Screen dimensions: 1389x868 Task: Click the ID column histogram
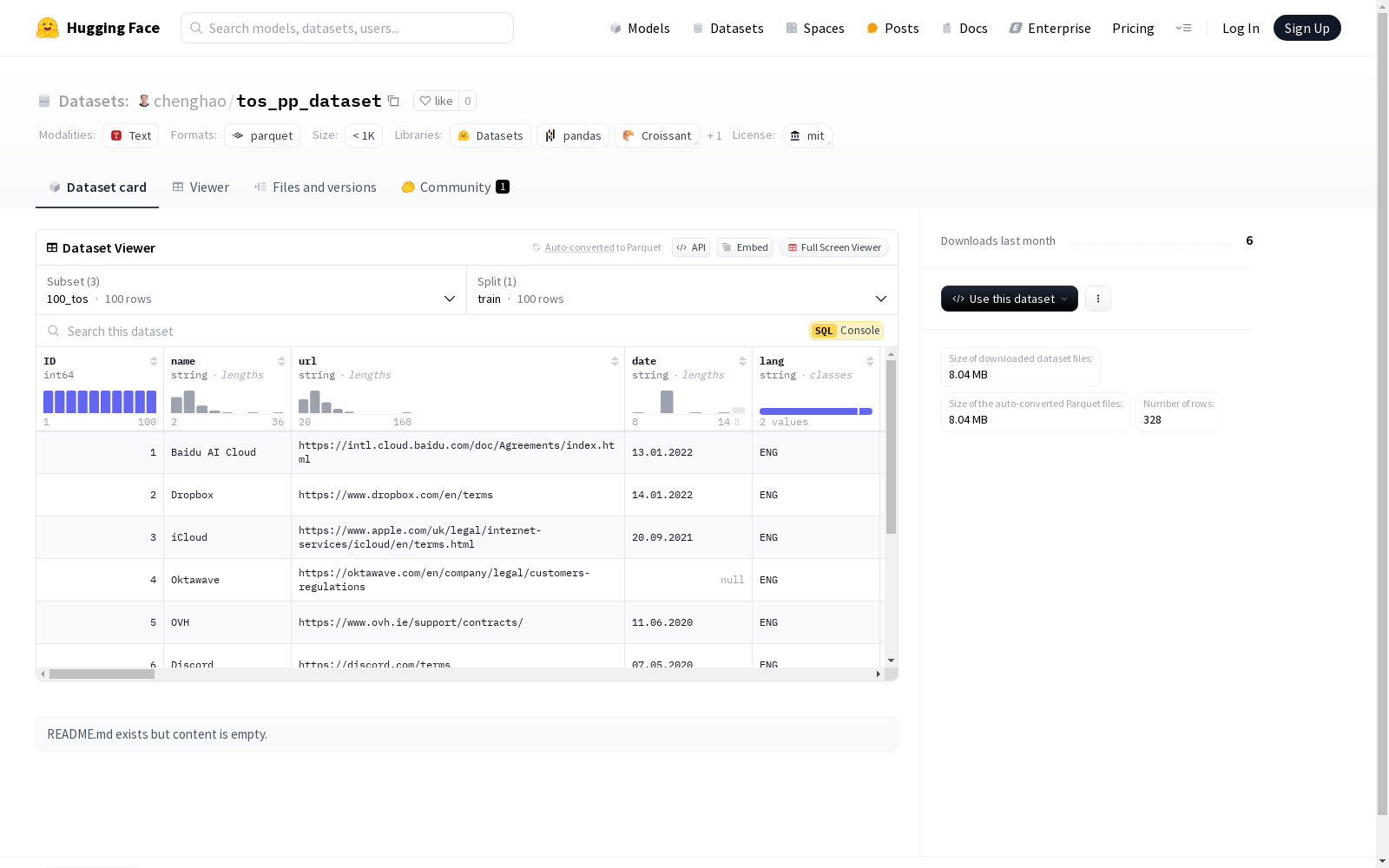coord(100,402)
